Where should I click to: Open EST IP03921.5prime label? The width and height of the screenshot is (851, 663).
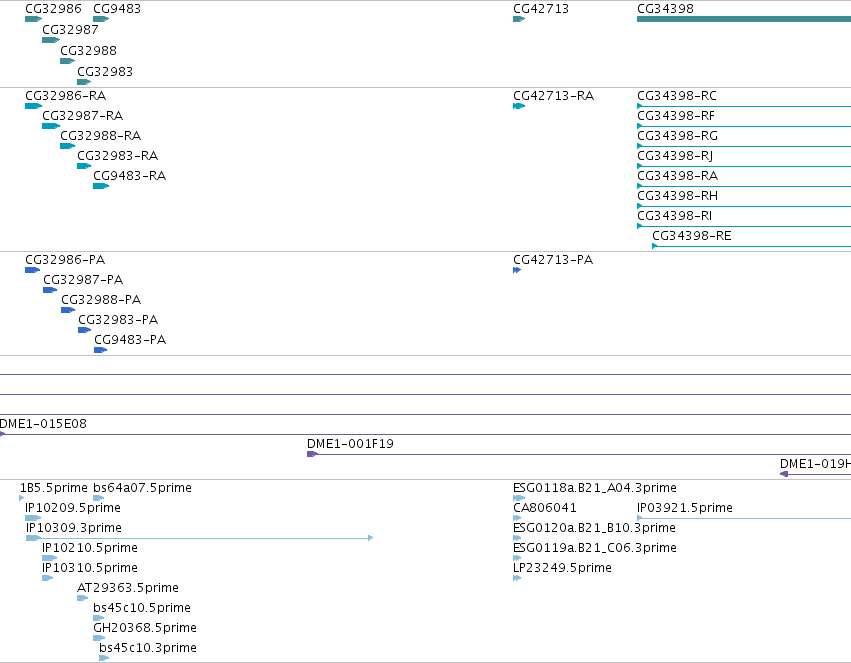coord(685,508)
